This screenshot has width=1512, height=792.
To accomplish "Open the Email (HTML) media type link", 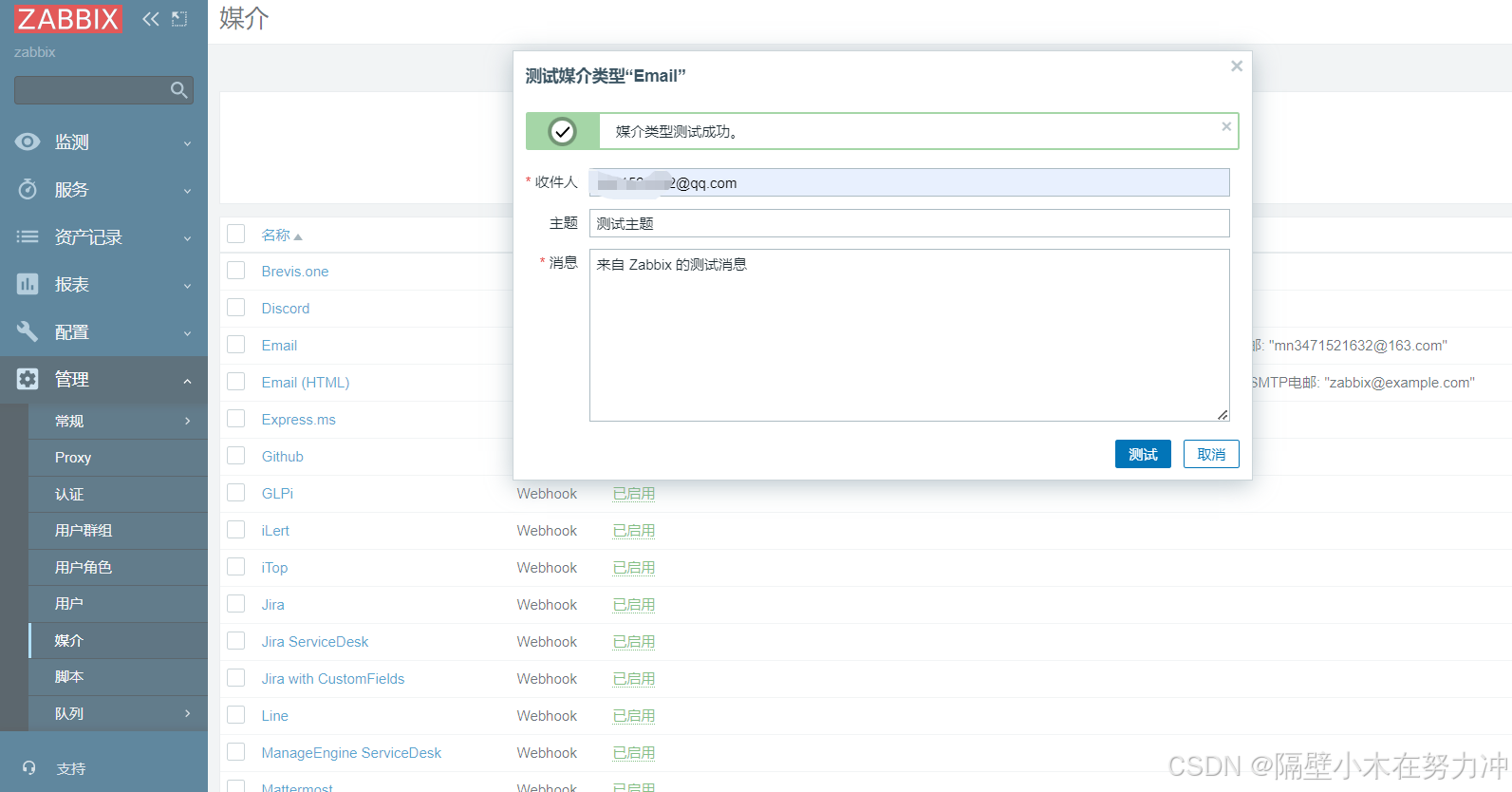I will (x=306, y=383).
